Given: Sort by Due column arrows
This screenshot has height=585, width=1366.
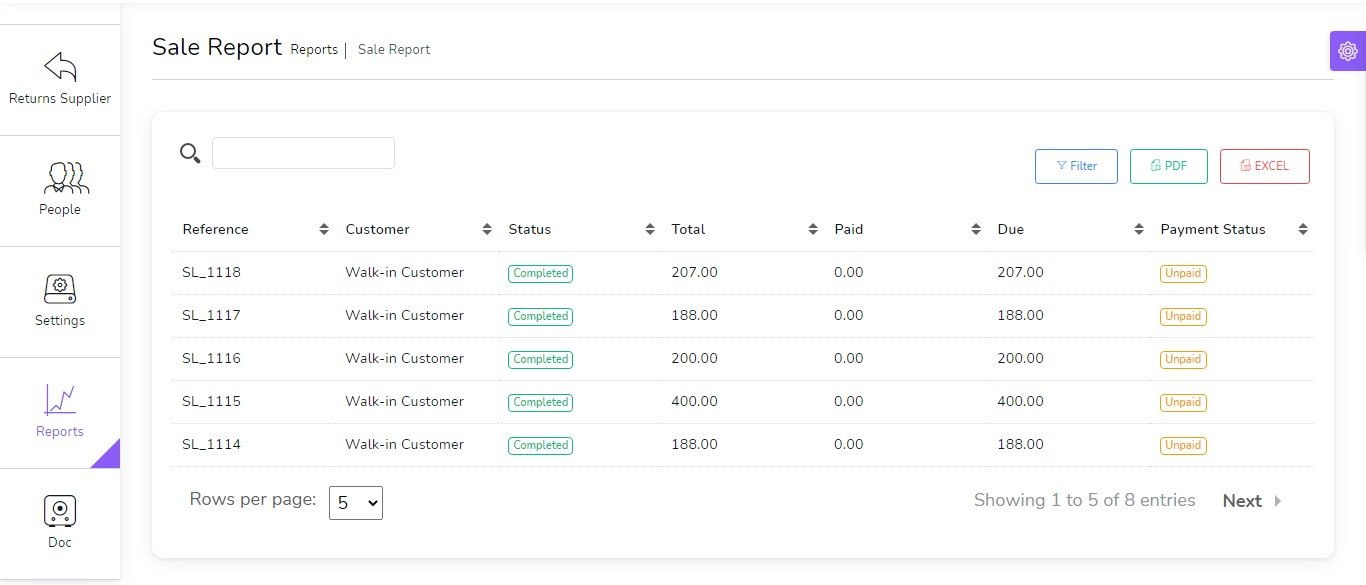Looking at the screenshot, I should click(x=1139, y=230).
